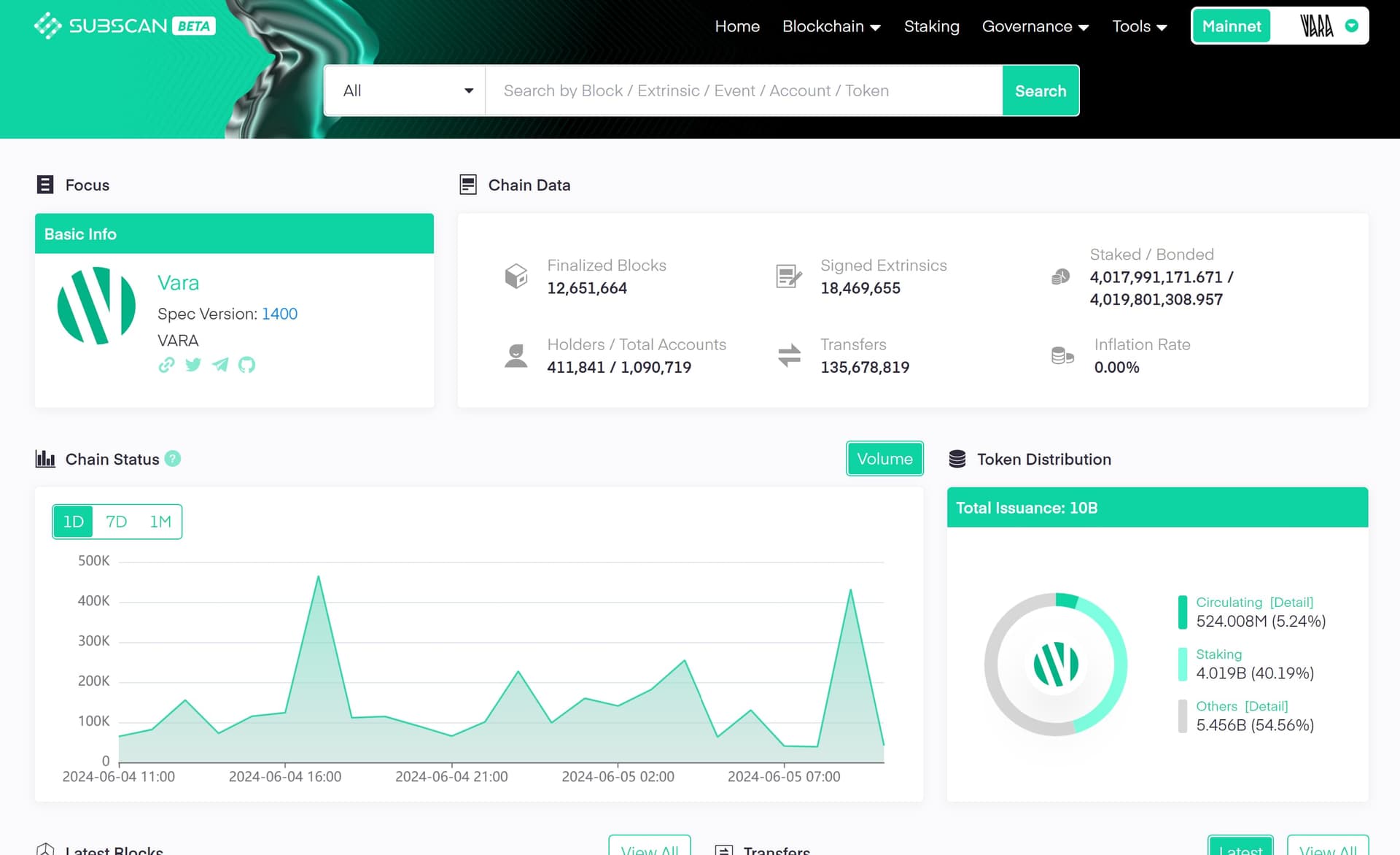Click the Focus section icon
1400x855 pixels.
(45, 185)
